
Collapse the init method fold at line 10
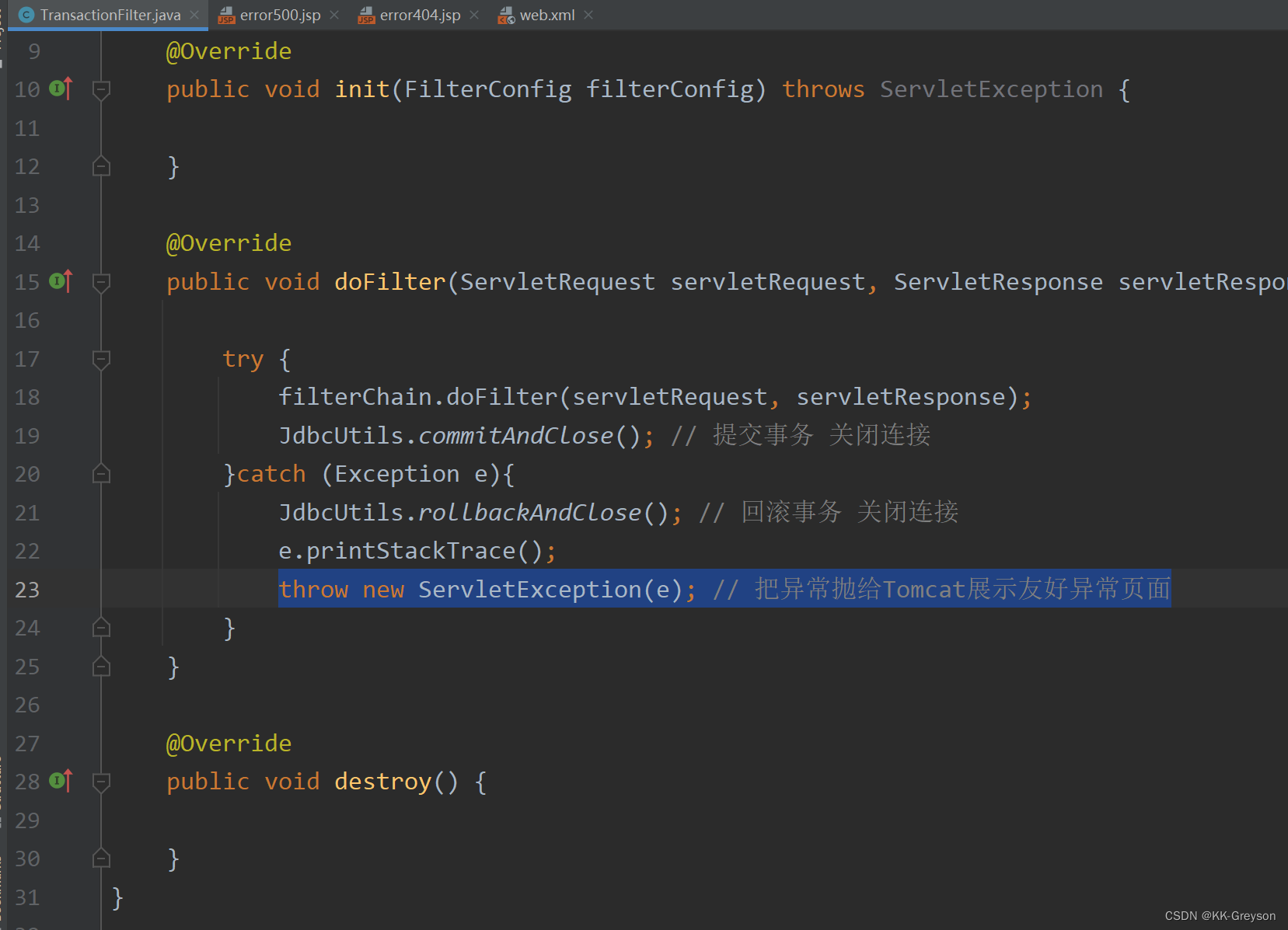click(x=101, y=90)
